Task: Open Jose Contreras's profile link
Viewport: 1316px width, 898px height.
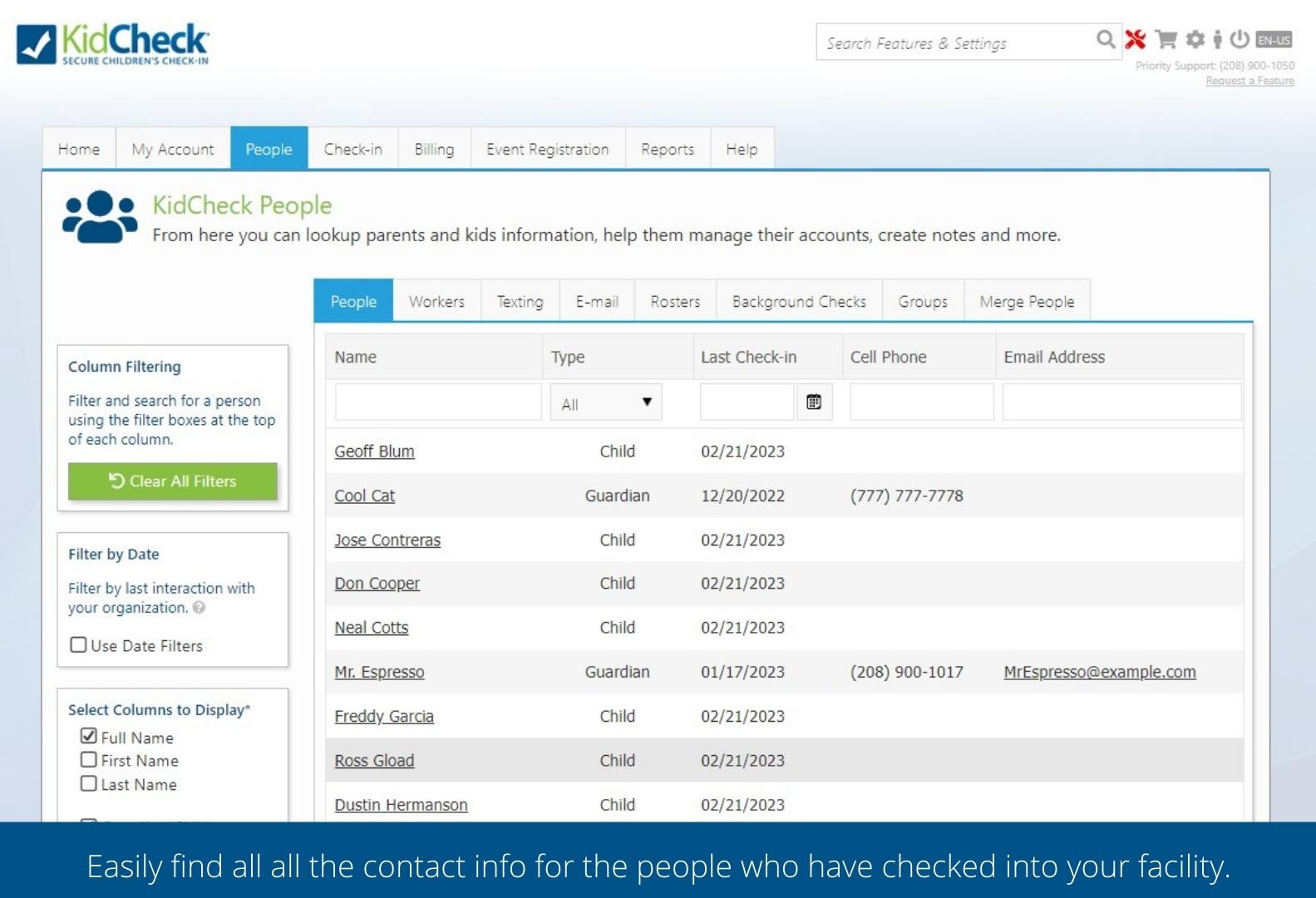Action: tap(387, 540)
